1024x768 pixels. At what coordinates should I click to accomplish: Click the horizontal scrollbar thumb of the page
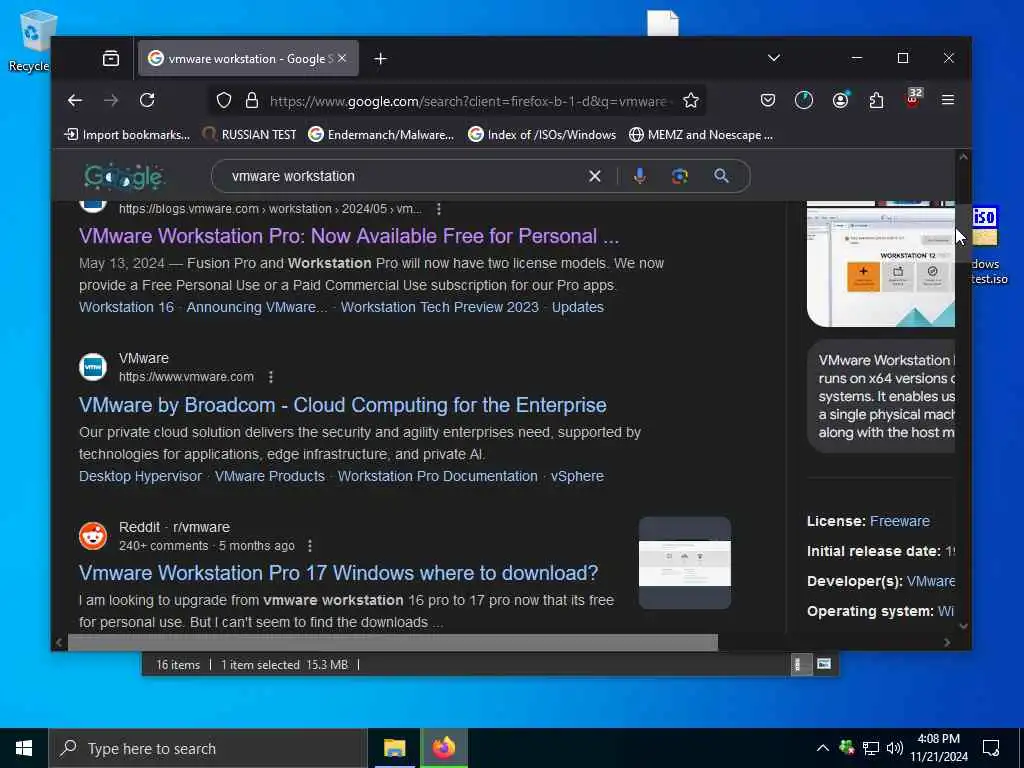[x=392, y=643]
